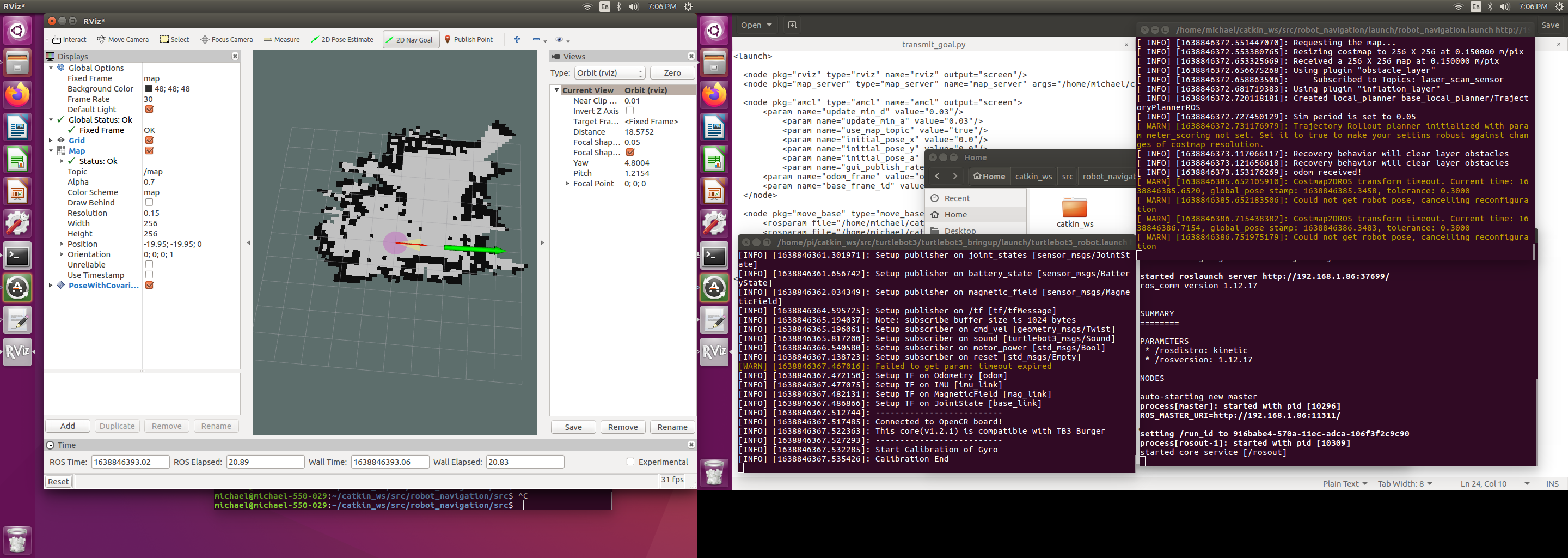Launch Firefox from the Ubuntu dock
Viewport: 1568px width, 558px height.
(x=17, y=94)
